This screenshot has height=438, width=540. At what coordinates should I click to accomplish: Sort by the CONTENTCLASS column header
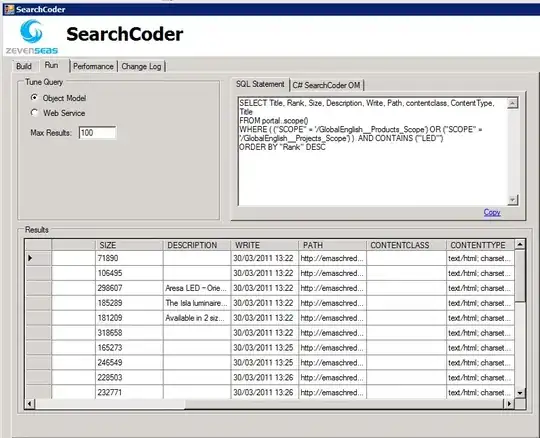[406, 245]
